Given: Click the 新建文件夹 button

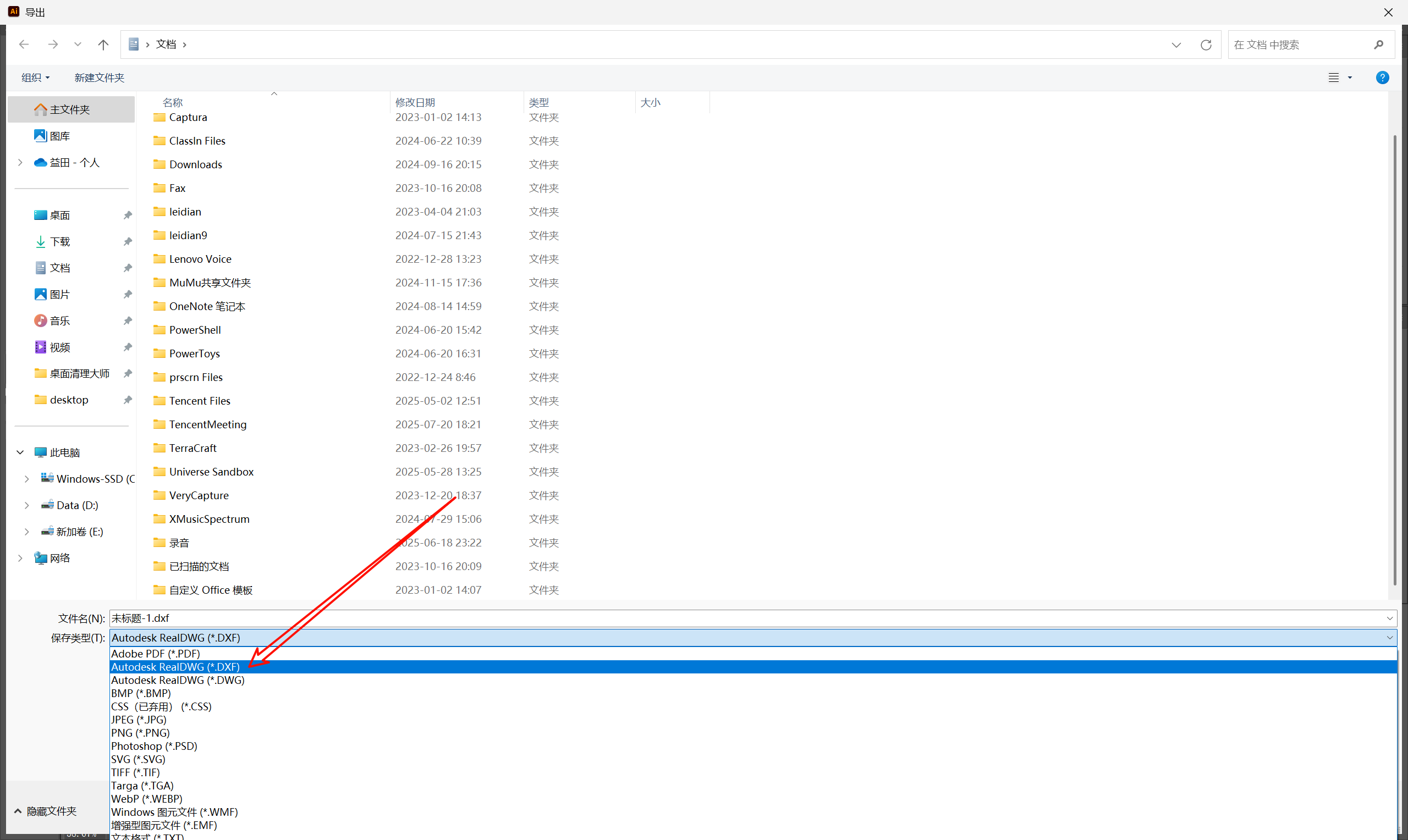Looking at the screenshot, I should click(99, 78).
